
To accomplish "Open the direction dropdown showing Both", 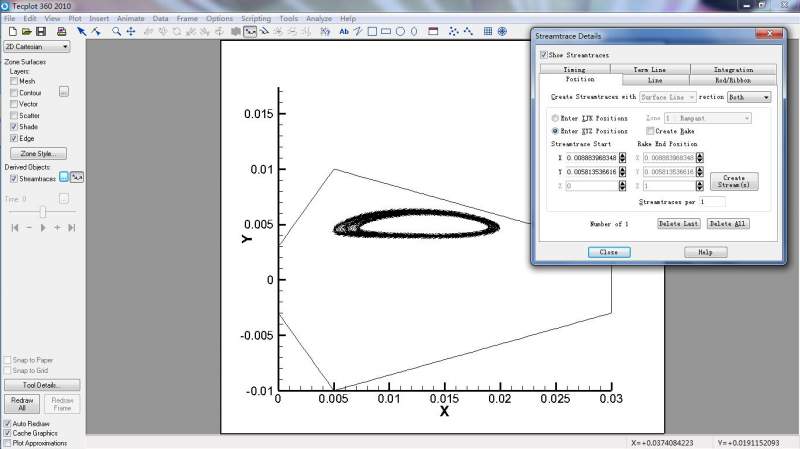I will (x=748, y=97).
